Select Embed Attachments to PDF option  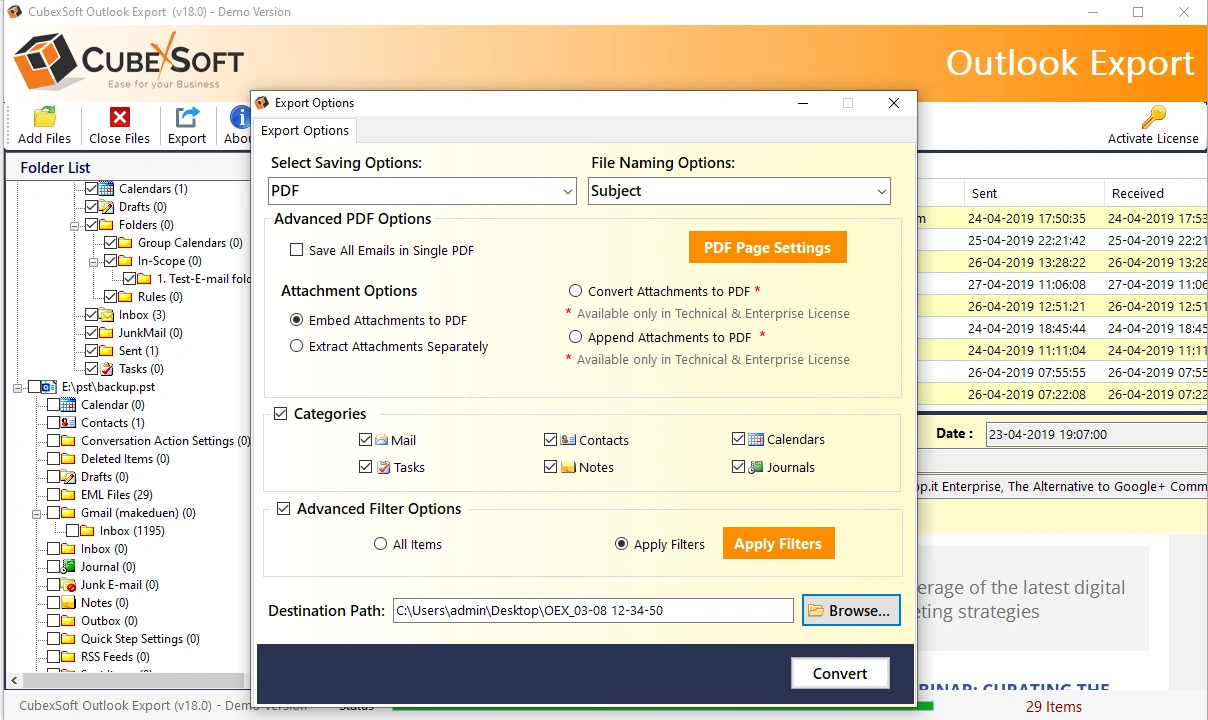(296, 320)
